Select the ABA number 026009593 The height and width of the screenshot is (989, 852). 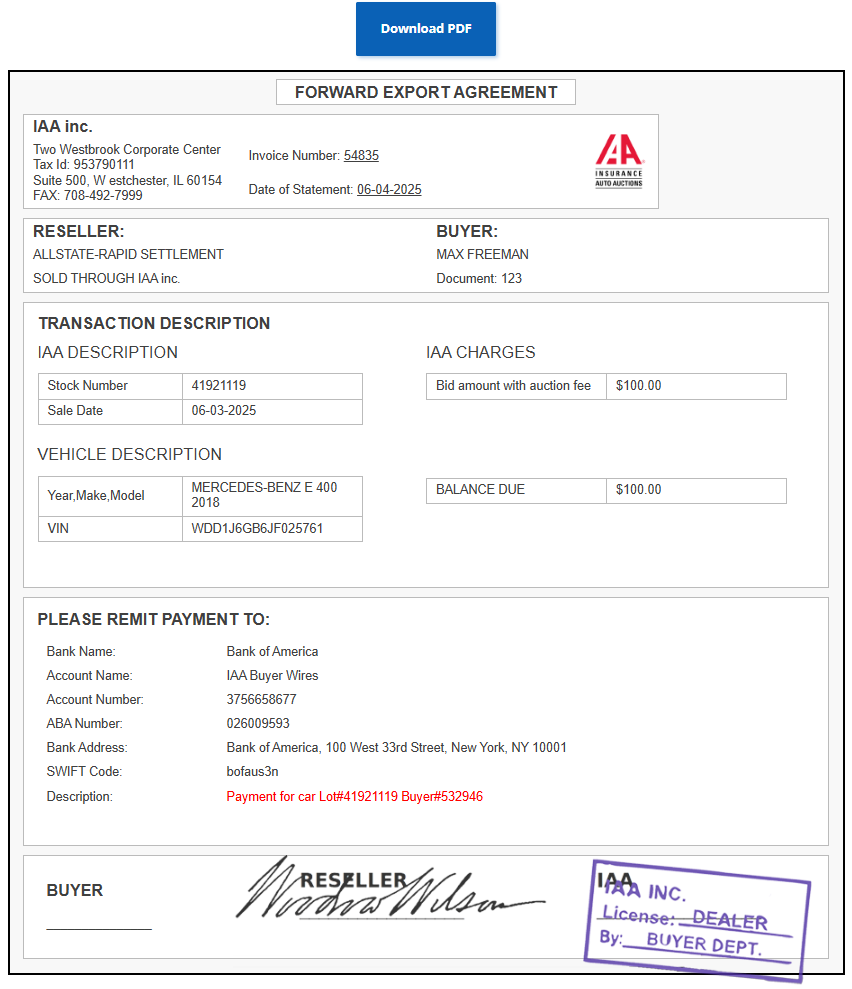pyautogui.click(x=258, y=723)
